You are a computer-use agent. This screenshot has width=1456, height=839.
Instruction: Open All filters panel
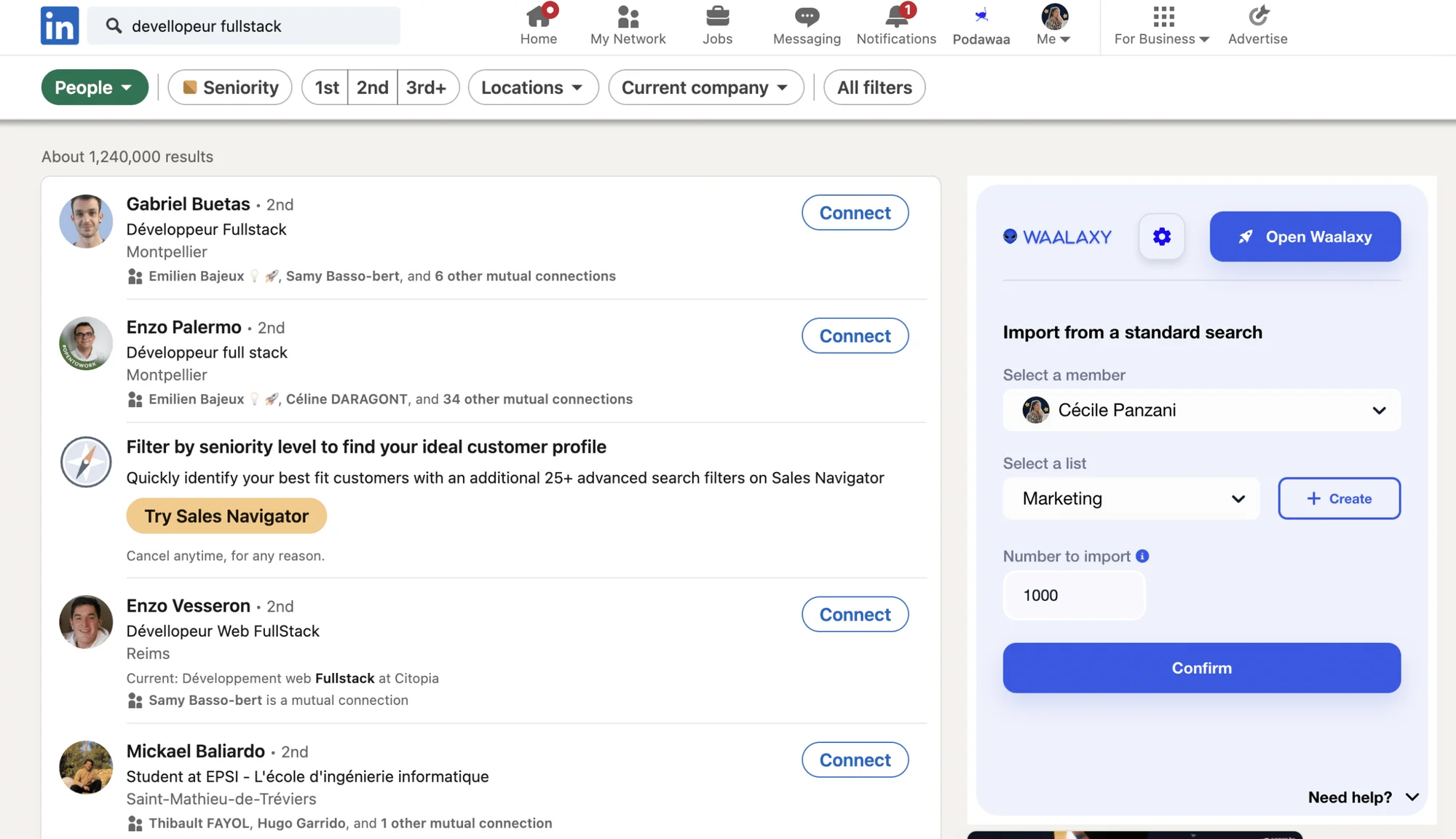click(874, 87)
